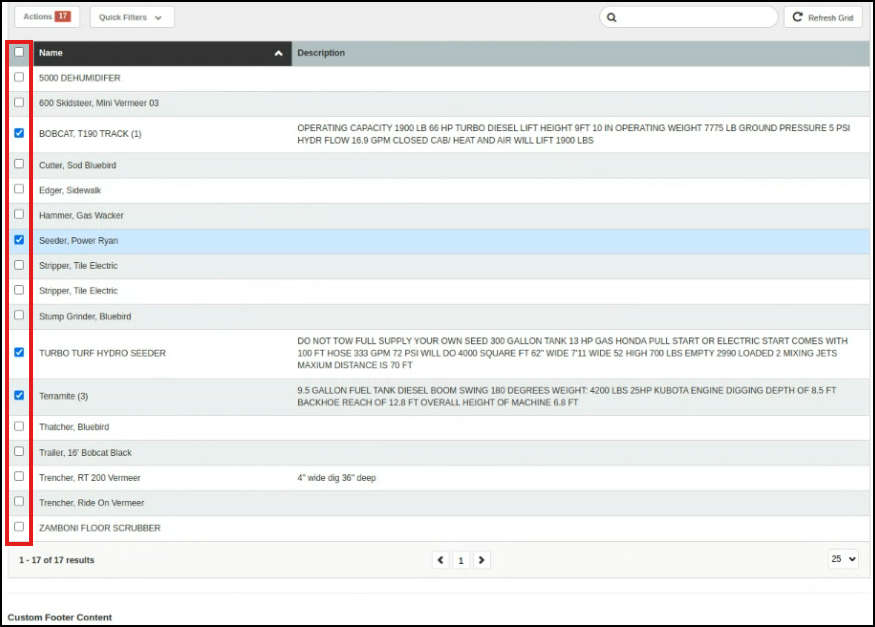Check the Hammer, Gas Wacker checkbox
Image resolution: width=875 pixels, height=627 pixels.
click(19, 215)
